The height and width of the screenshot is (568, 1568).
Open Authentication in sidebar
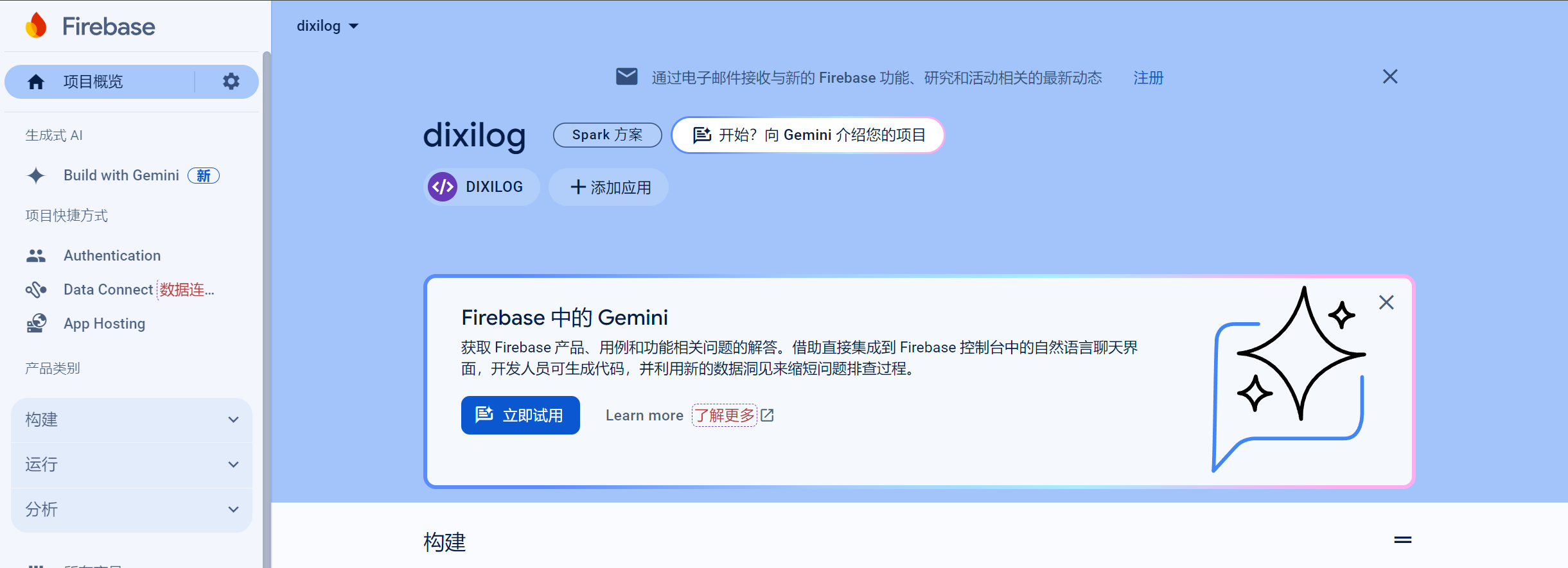click(112, 255)
